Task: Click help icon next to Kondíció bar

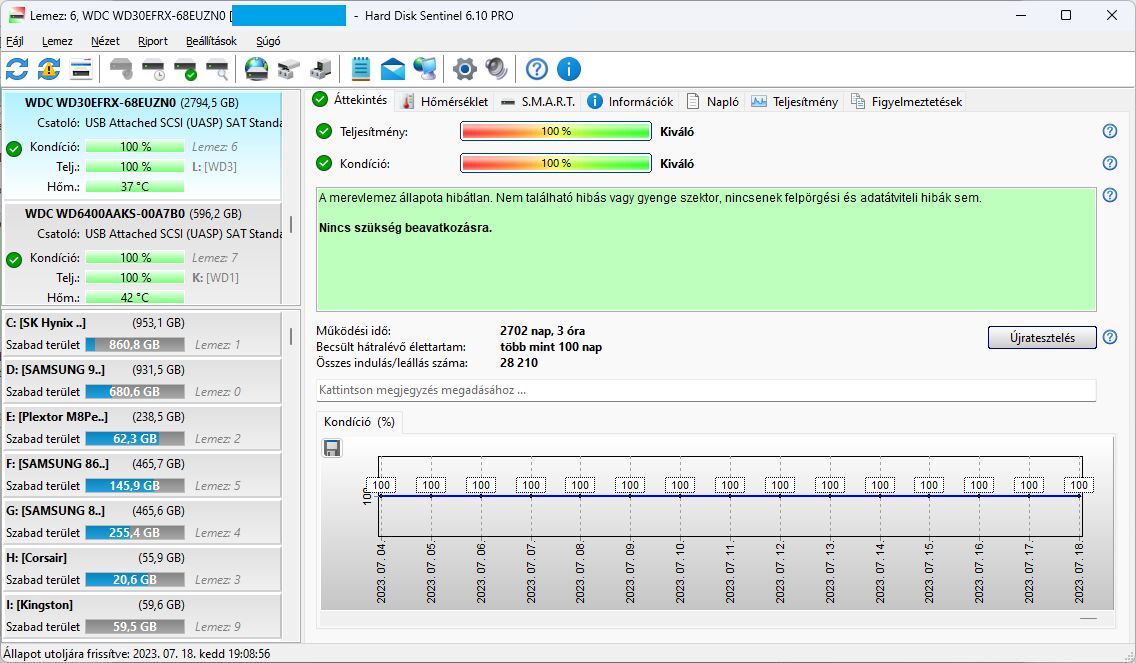Action: pyautogui.click(x=1109, y=163)
